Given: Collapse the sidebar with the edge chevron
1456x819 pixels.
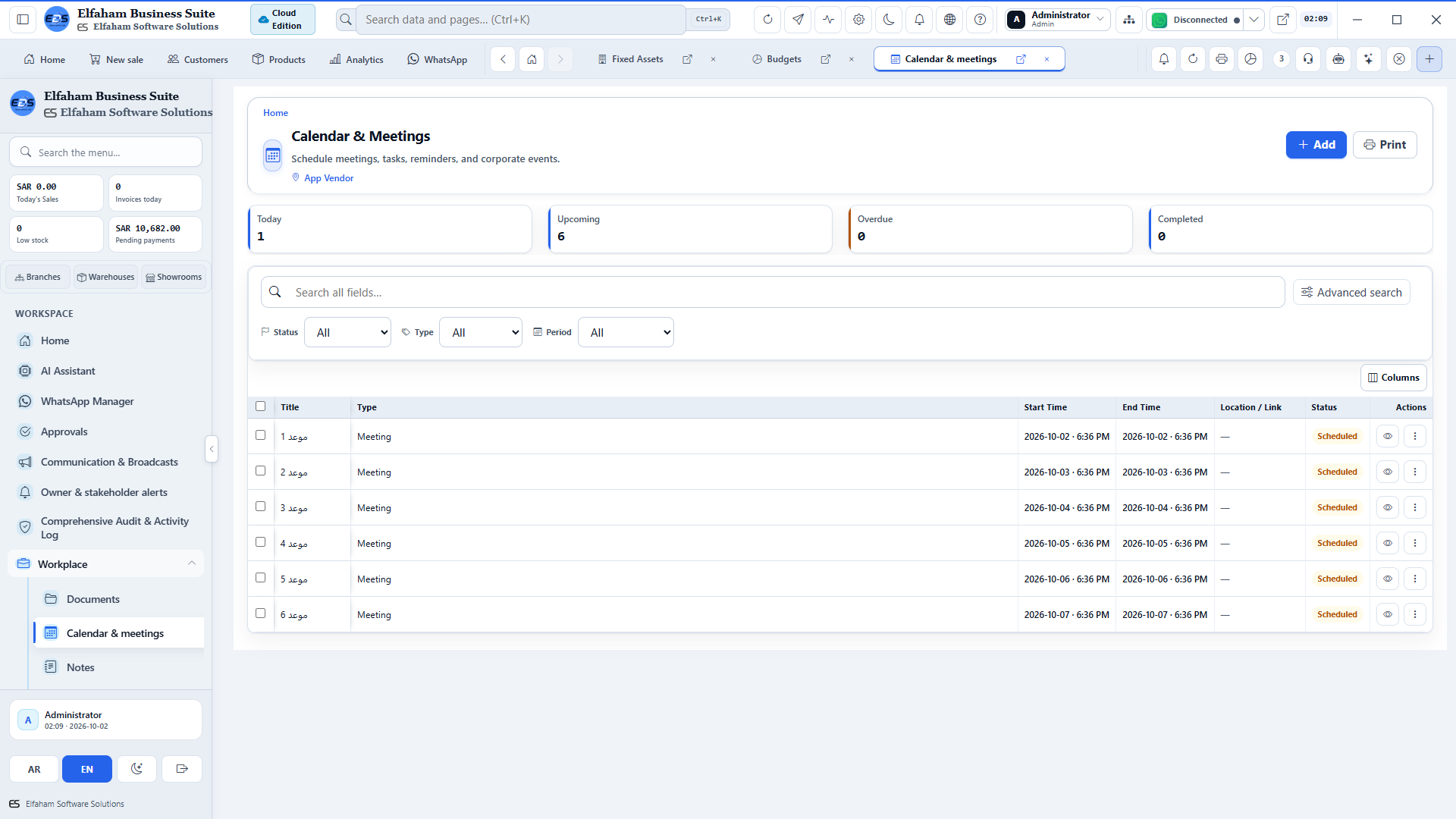Looking at the screenshot, I should [212, 449].
